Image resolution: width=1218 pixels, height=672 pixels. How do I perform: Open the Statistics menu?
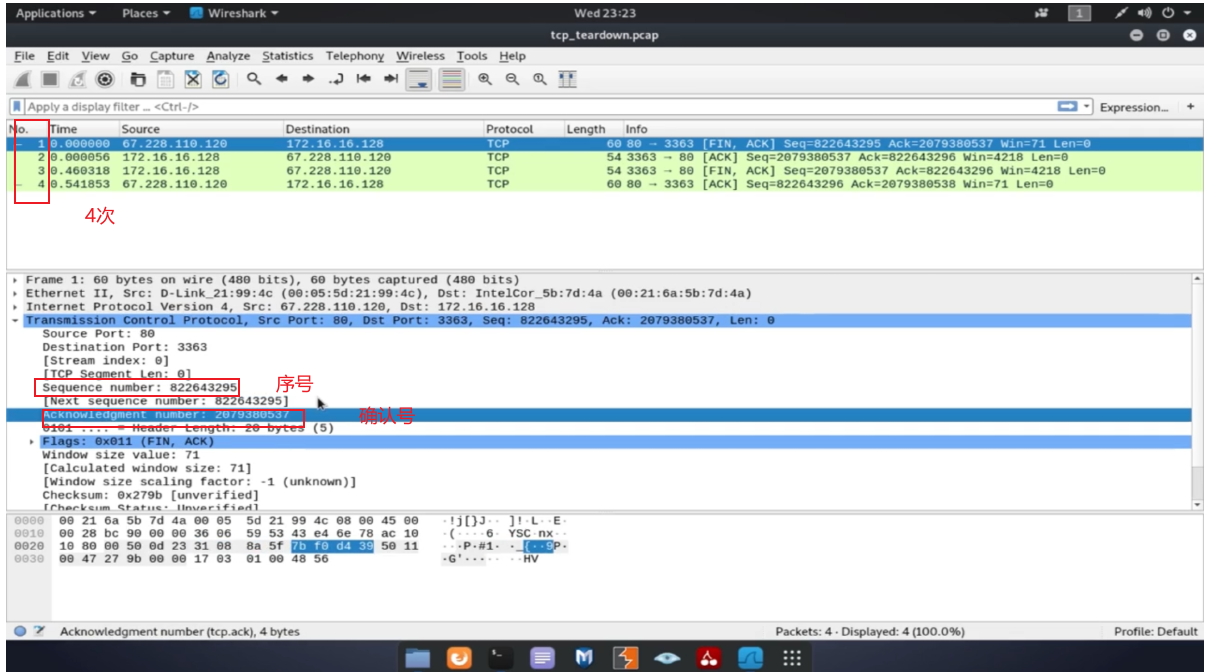coord(288,56)
